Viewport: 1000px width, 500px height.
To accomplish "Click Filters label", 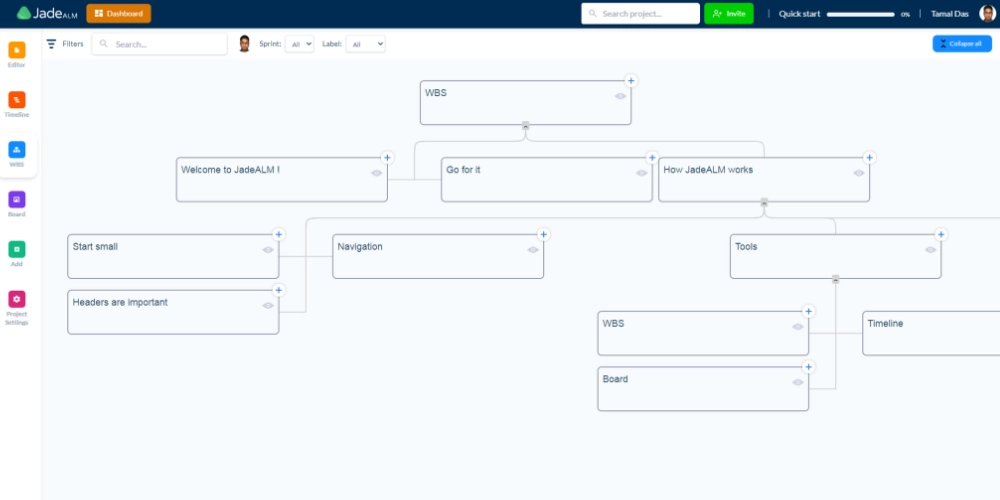I will (73, 44).
